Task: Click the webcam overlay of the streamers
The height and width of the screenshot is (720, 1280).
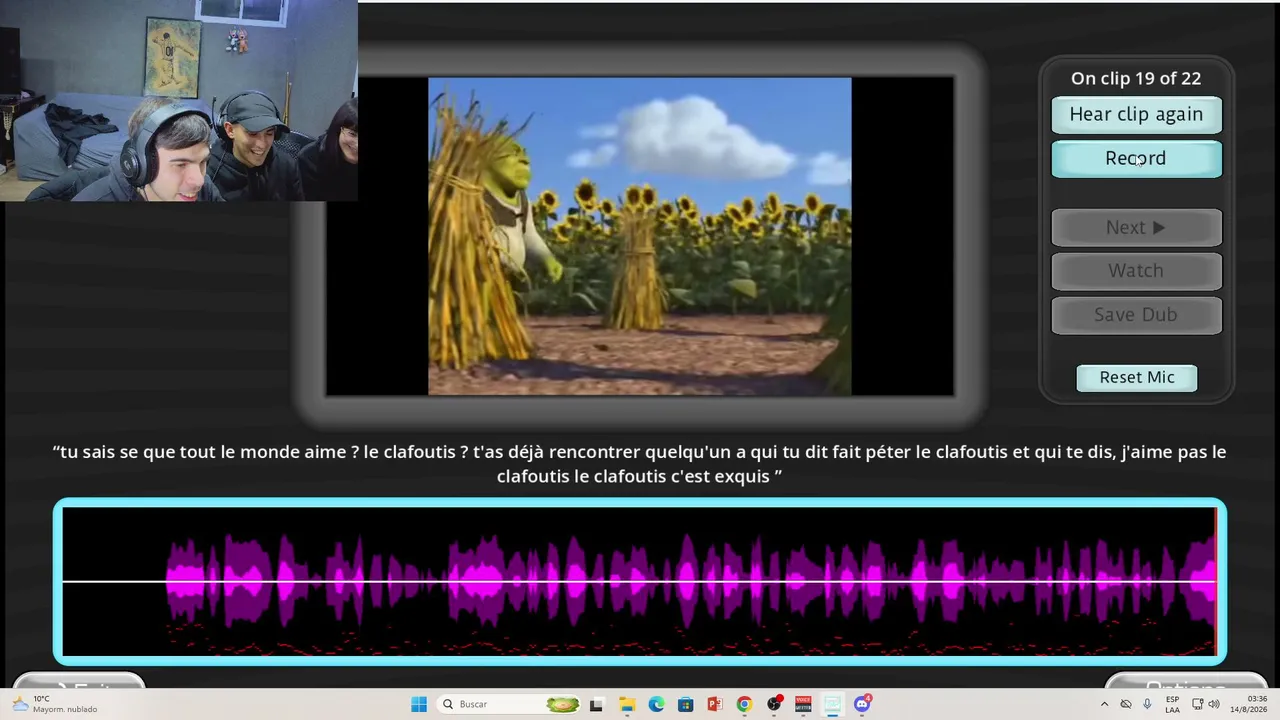Action: (x=179, y=100)
